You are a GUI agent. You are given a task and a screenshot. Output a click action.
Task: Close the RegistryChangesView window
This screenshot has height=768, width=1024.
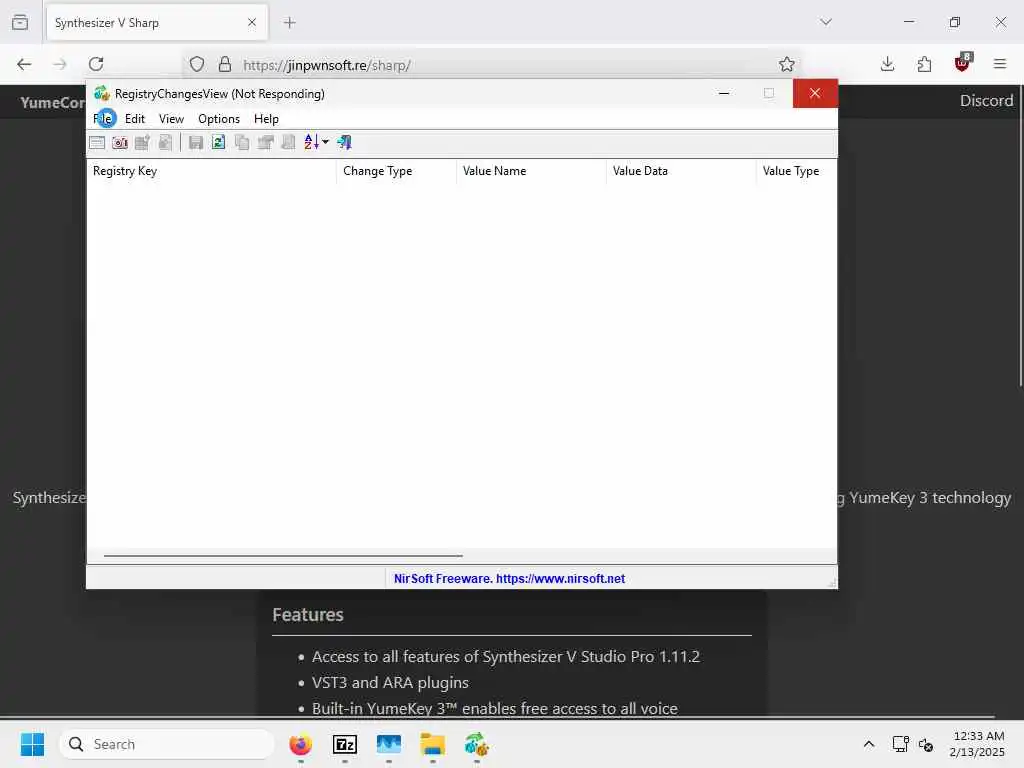[x=815, y=93]
